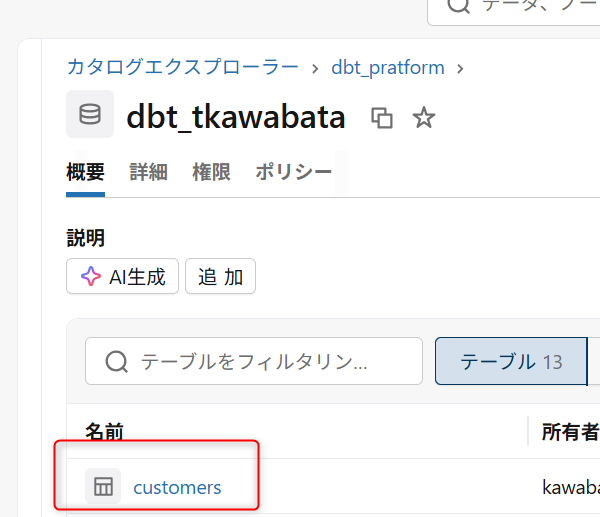Viewport: 600px width, 517px height.
Task: Select the テーブル 13 filter tab
Action: (510, 361)
